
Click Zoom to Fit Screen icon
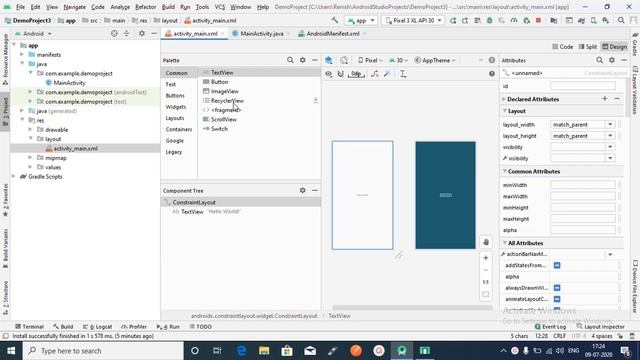[x=486, y=294]
